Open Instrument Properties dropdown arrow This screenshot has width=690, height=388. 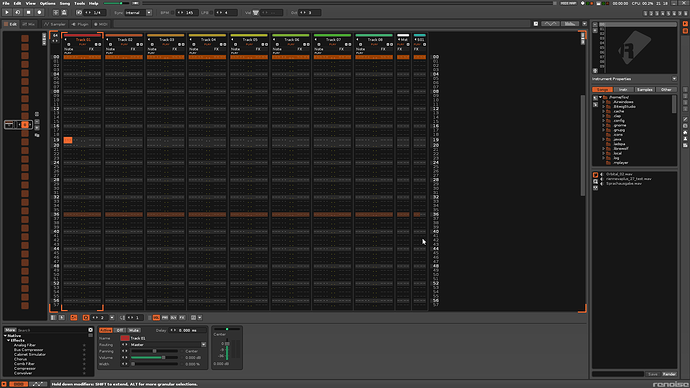click(x=674, y=79)
